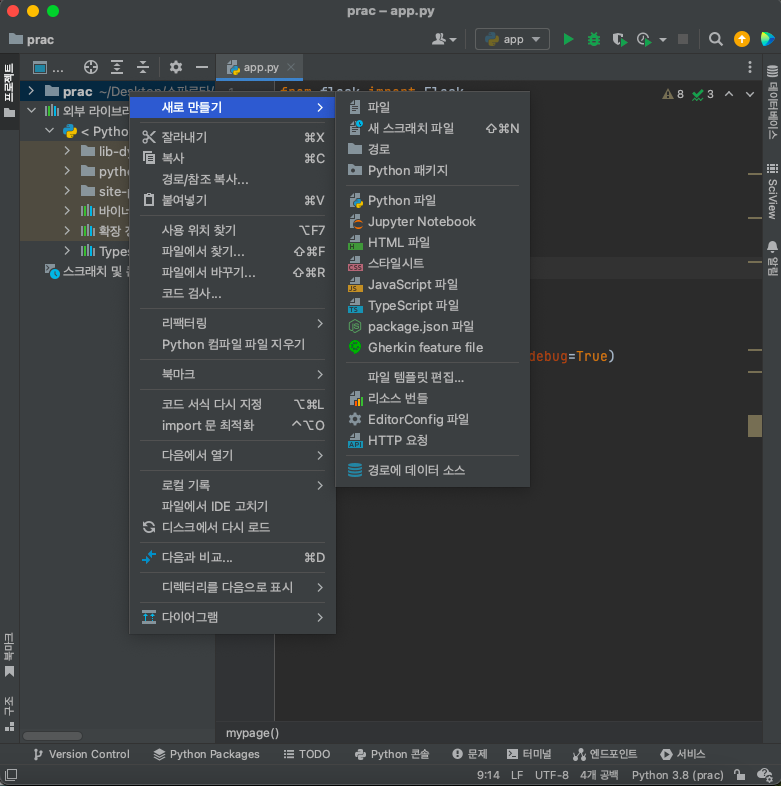Open the Structure side panel
Image resolution: width=781 pixels, height=786 pixels.
click(9, 714)
